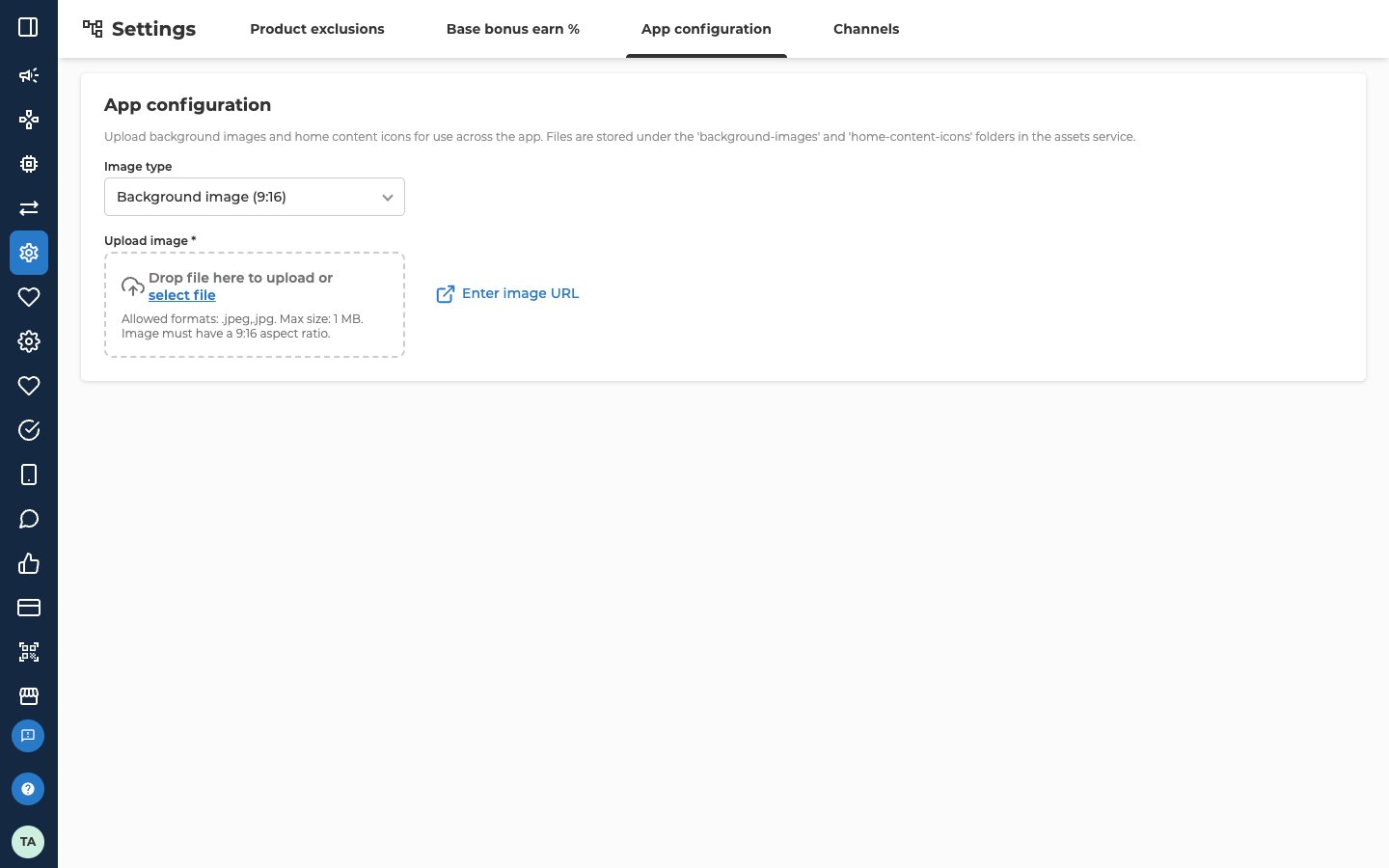Click the cloud upload icon
Screen dimensions: 1389x868
133,286
